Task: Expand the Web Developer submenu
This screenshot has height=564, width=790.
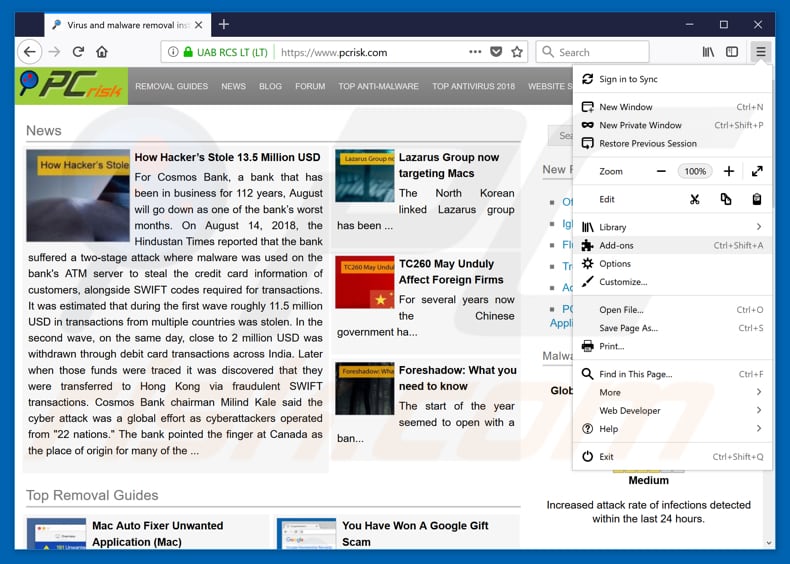Action: (758, 410)
